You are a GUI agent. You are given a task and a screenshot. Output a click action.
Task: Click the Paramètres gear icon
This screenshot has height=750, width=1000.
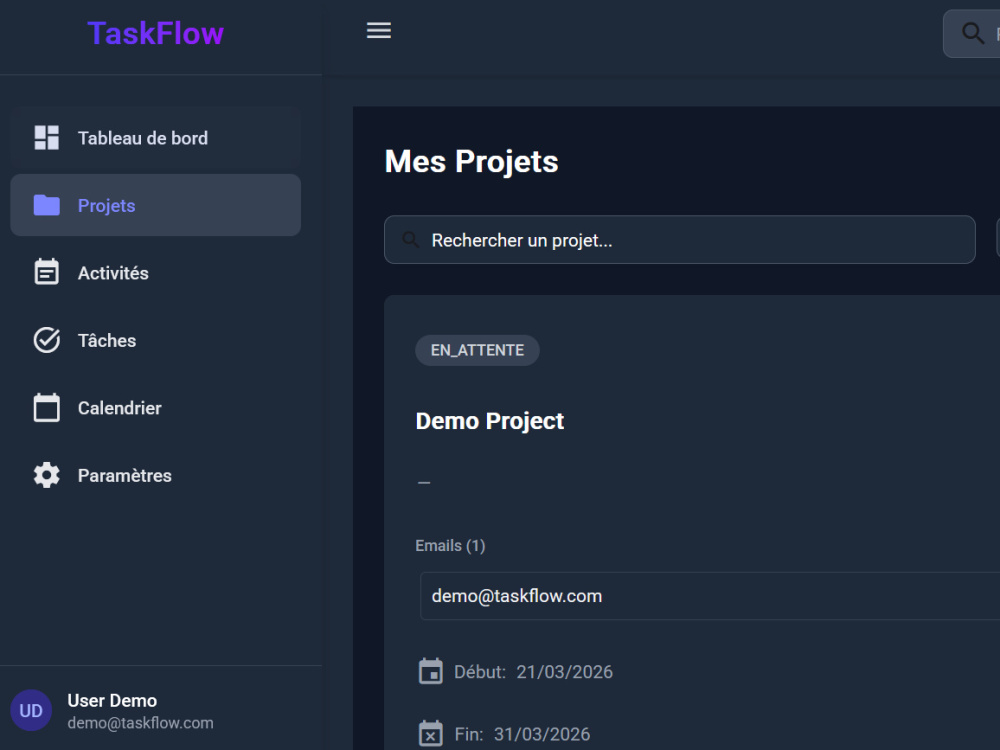(47, 475)
